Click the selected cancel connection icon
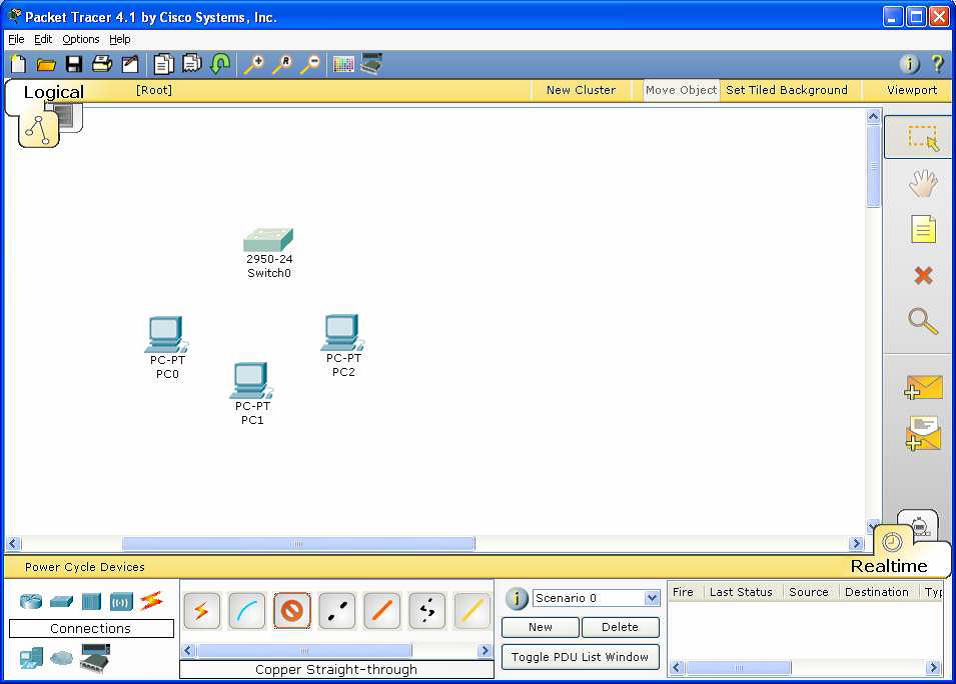This screenshot has width=956, height=684. tap(291, 611)
